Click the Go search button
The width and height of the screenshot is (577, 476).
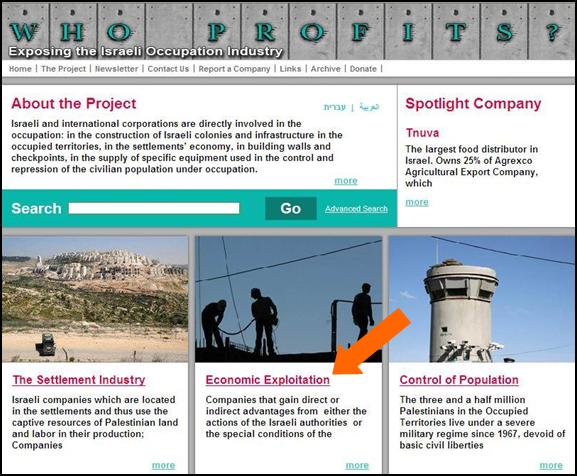(291, 208)
